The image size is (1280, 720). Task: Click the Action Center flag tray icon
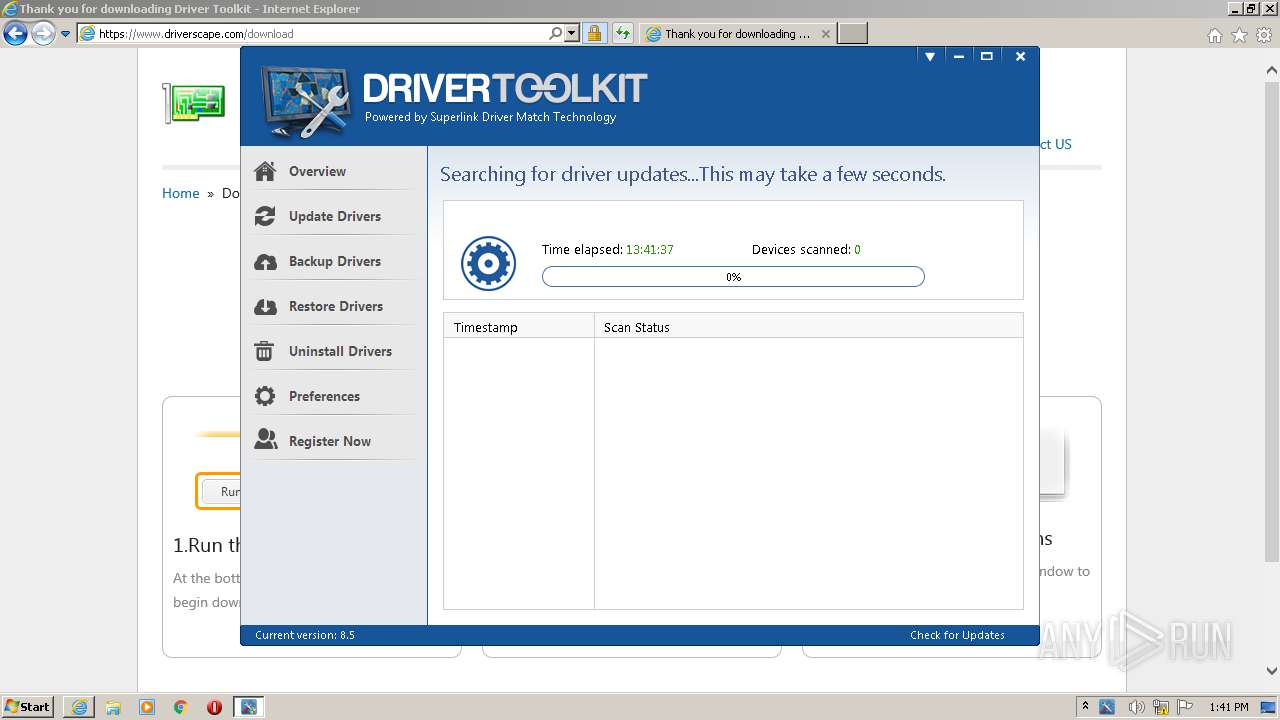[1186, 707]
